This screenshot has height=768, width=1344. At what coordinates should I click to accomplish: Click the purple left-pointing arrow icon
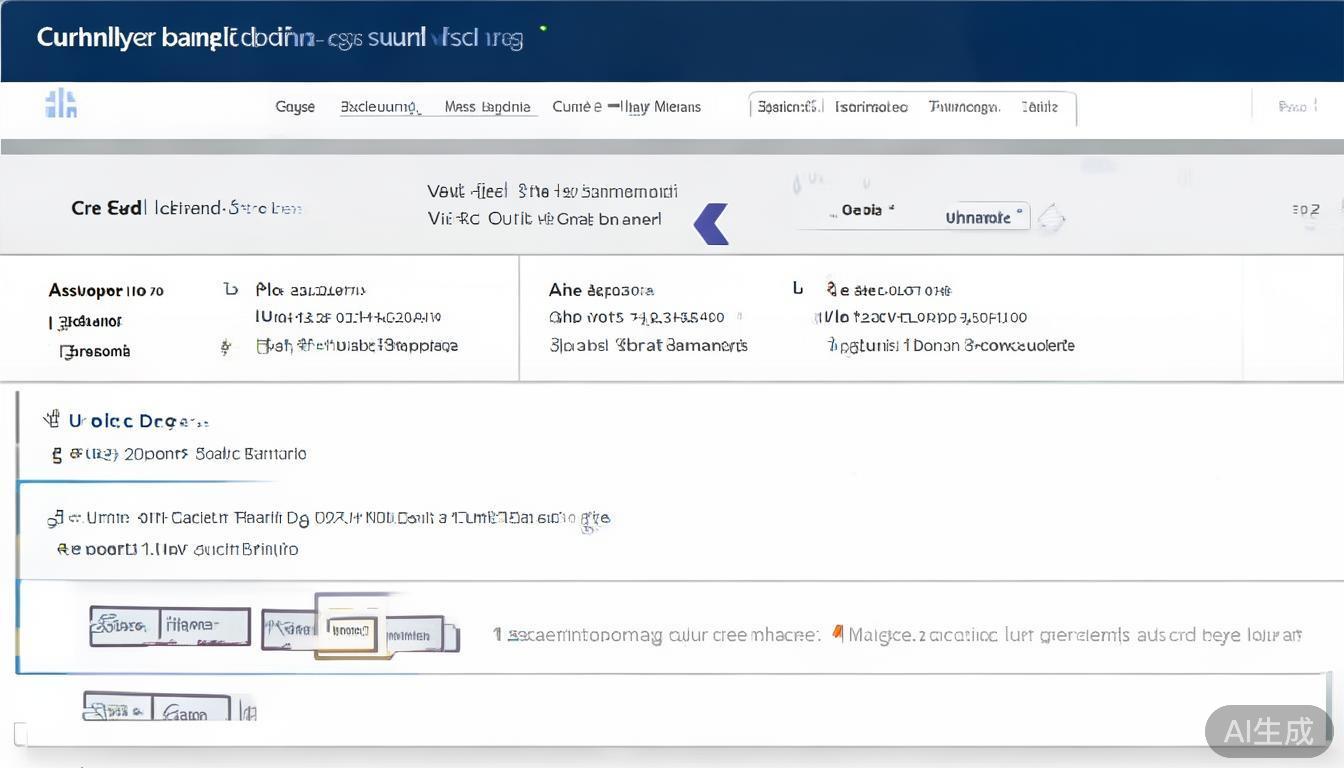(711, 224)
